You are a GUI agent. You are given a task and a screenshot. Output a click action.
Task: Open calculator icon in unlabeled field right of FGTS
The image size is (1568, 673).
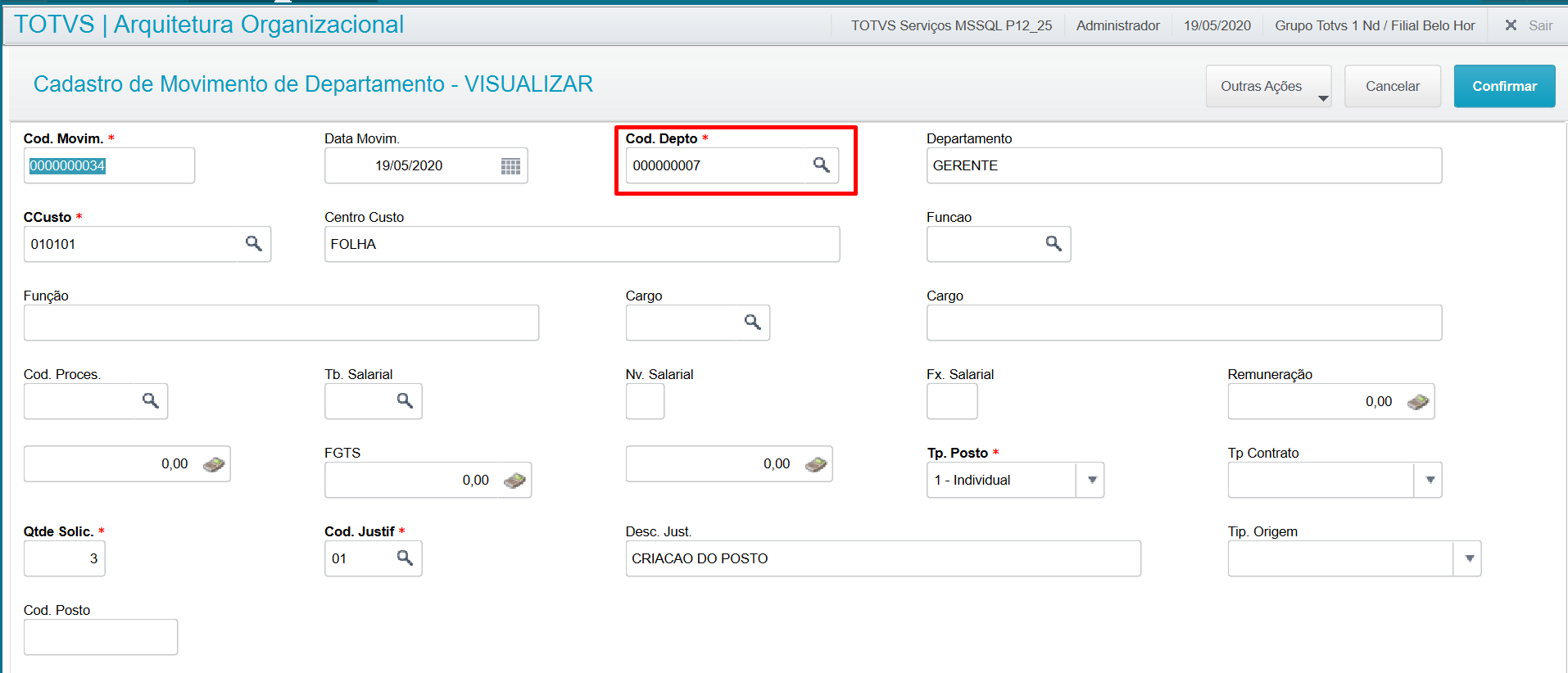click(x=816, y=464)
